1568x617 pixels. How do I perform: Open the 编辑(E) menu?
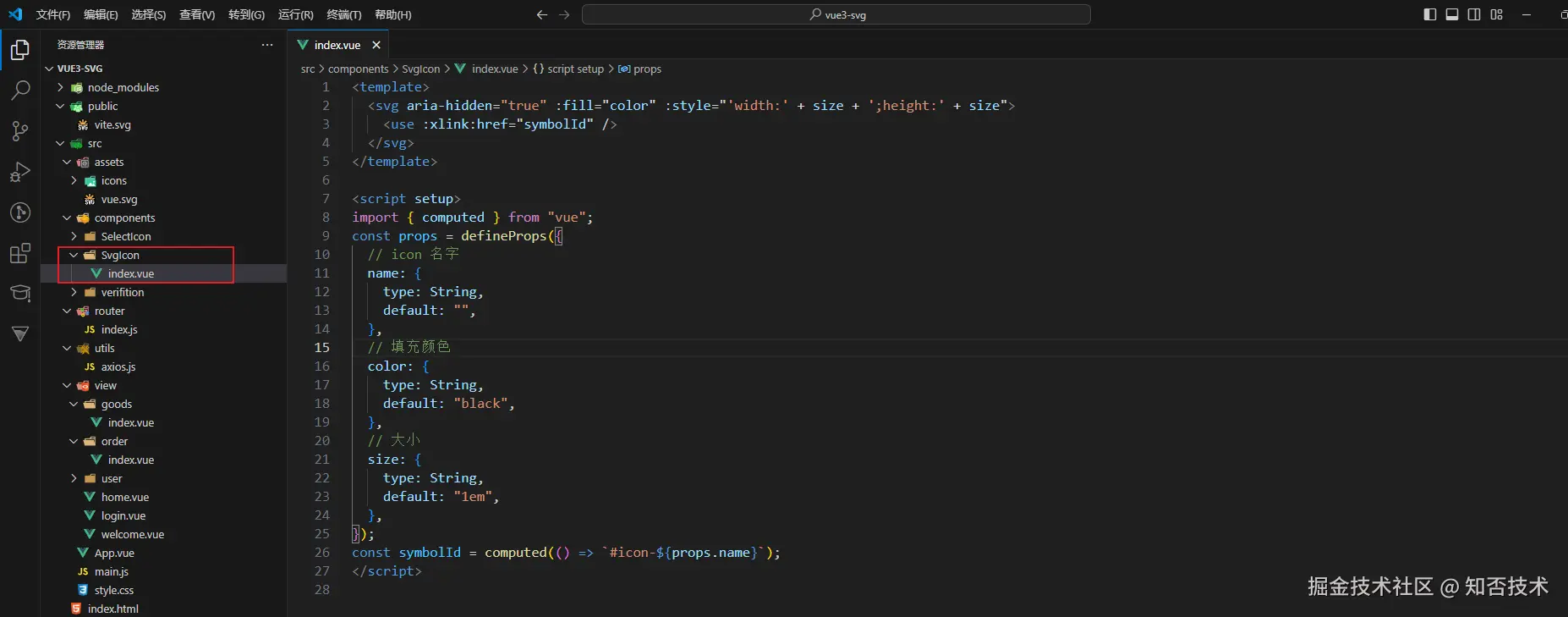(x=101, y=14)
